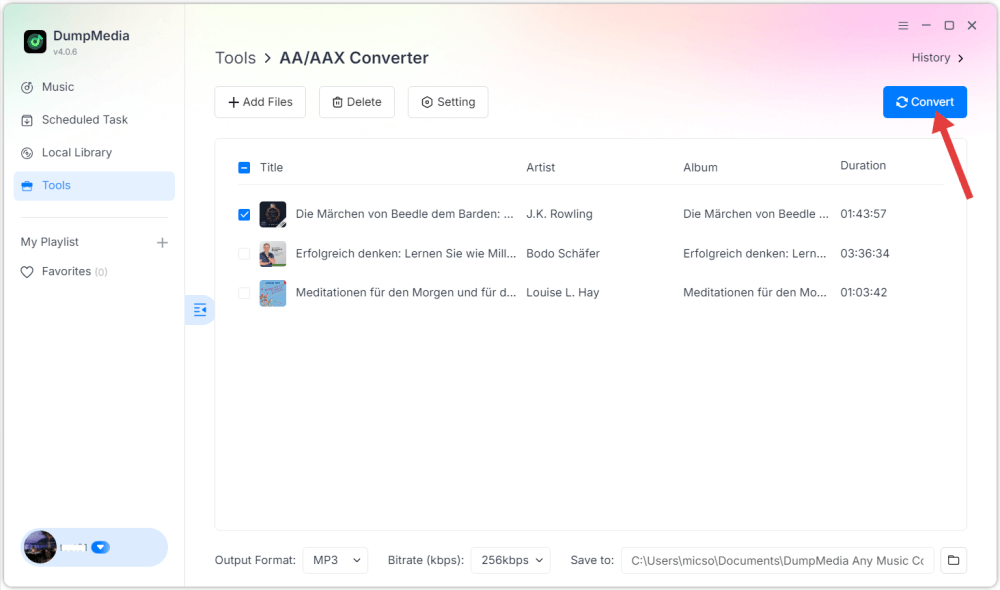Click Add Files to import audiobooks
This screenshot has height=590, width=1000.
click(260, 101)
